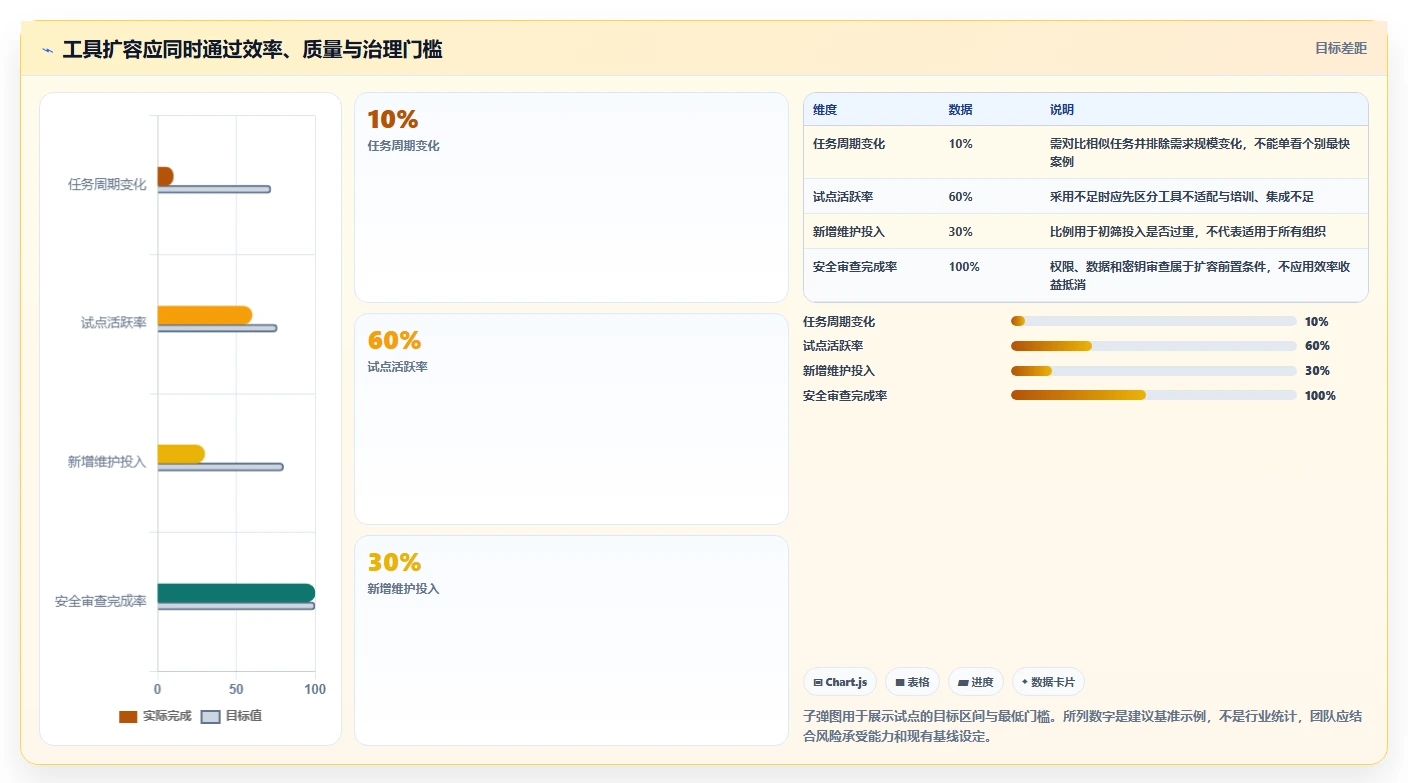This screenshot has height=783, width=1408.
Task: Click the 试点活跃率 axis label in the chart
Action: (x=114, y=323)
